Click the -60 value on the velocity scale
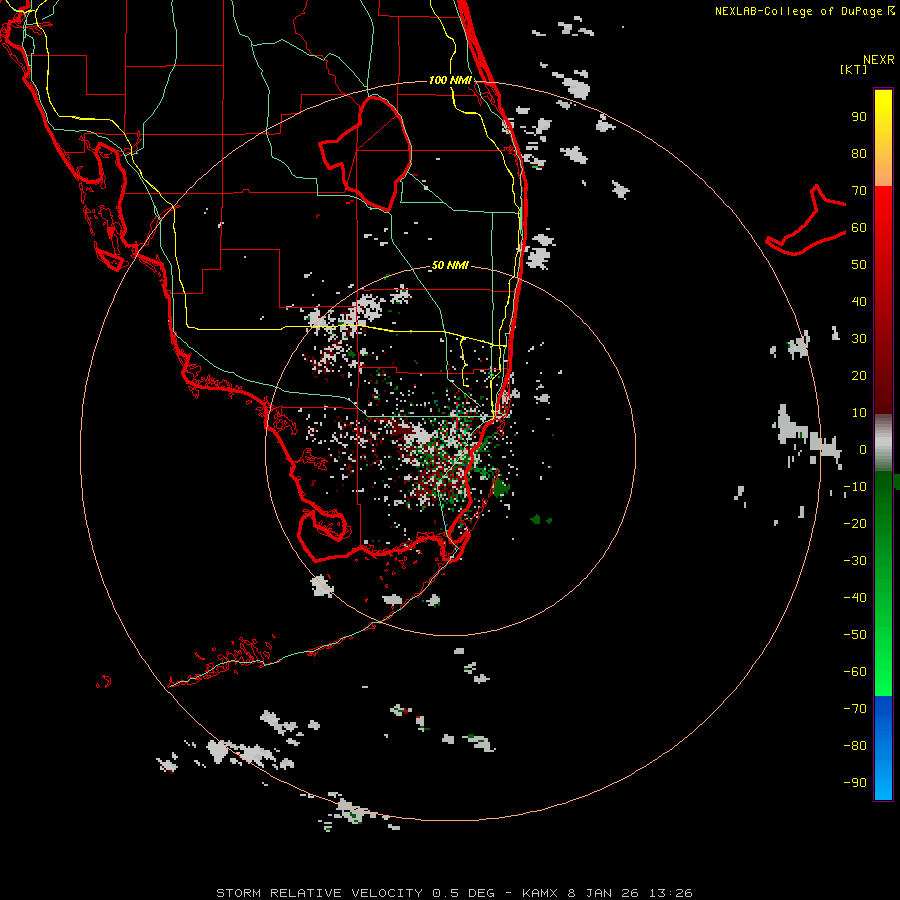This screenshot has width=900, height=900. pos(855,672)
